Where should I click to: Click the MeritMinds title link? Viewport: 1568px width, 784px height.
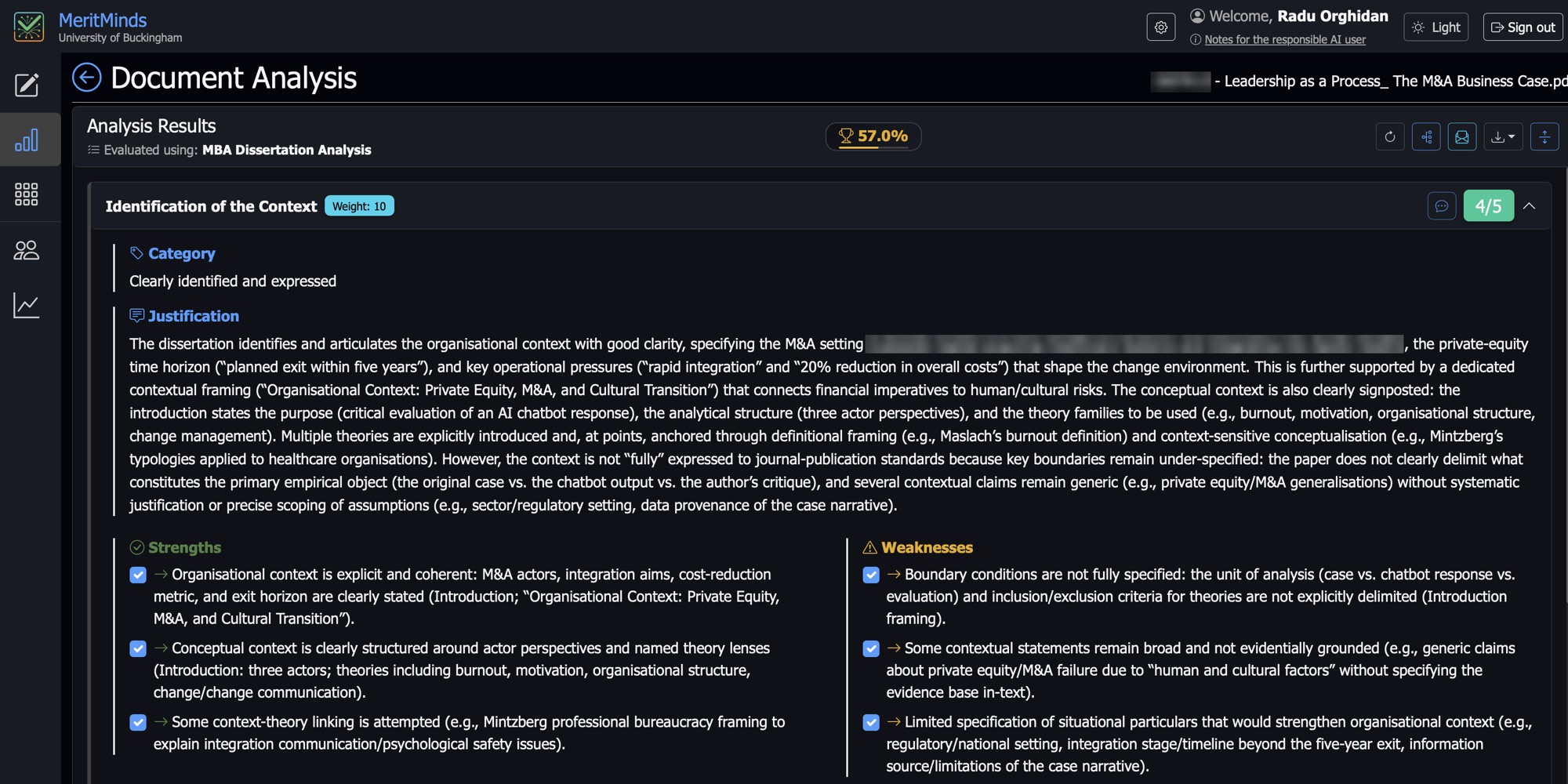[103, 20]
